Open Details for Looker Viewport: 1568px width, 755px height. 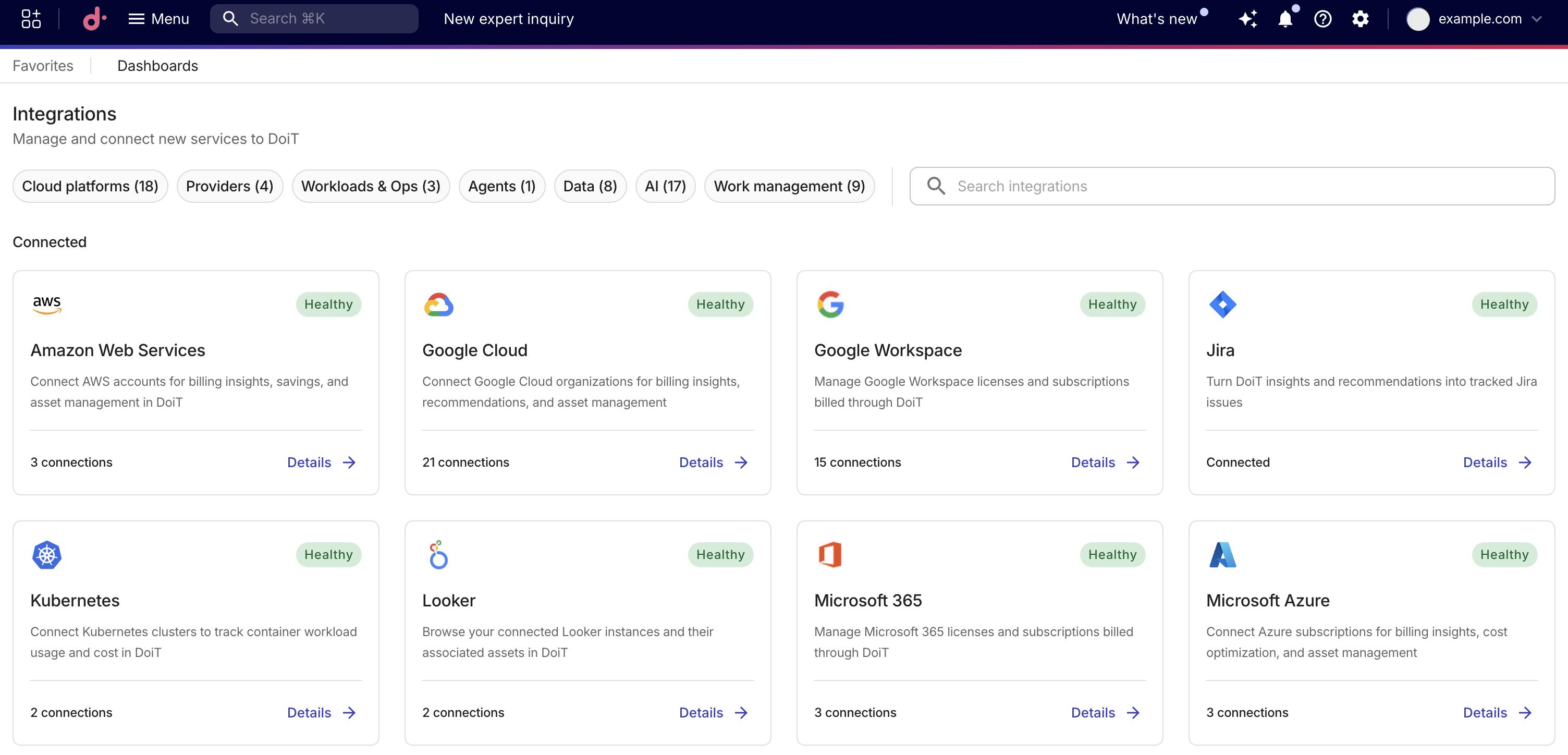[714, 713]
